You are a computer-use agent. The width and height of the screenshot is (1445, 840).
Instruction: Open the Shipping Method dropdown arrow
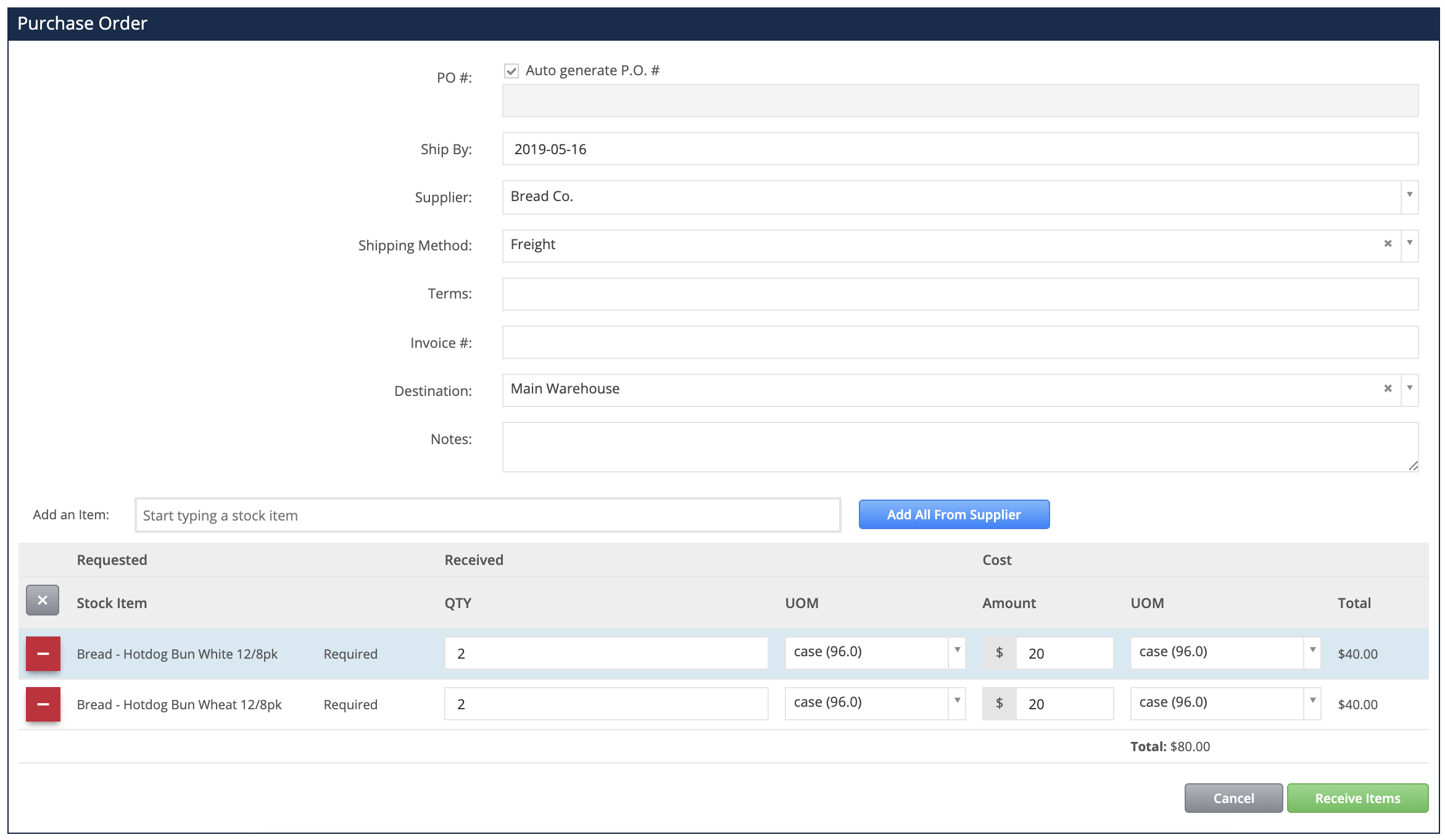[x=1410, y=245]
